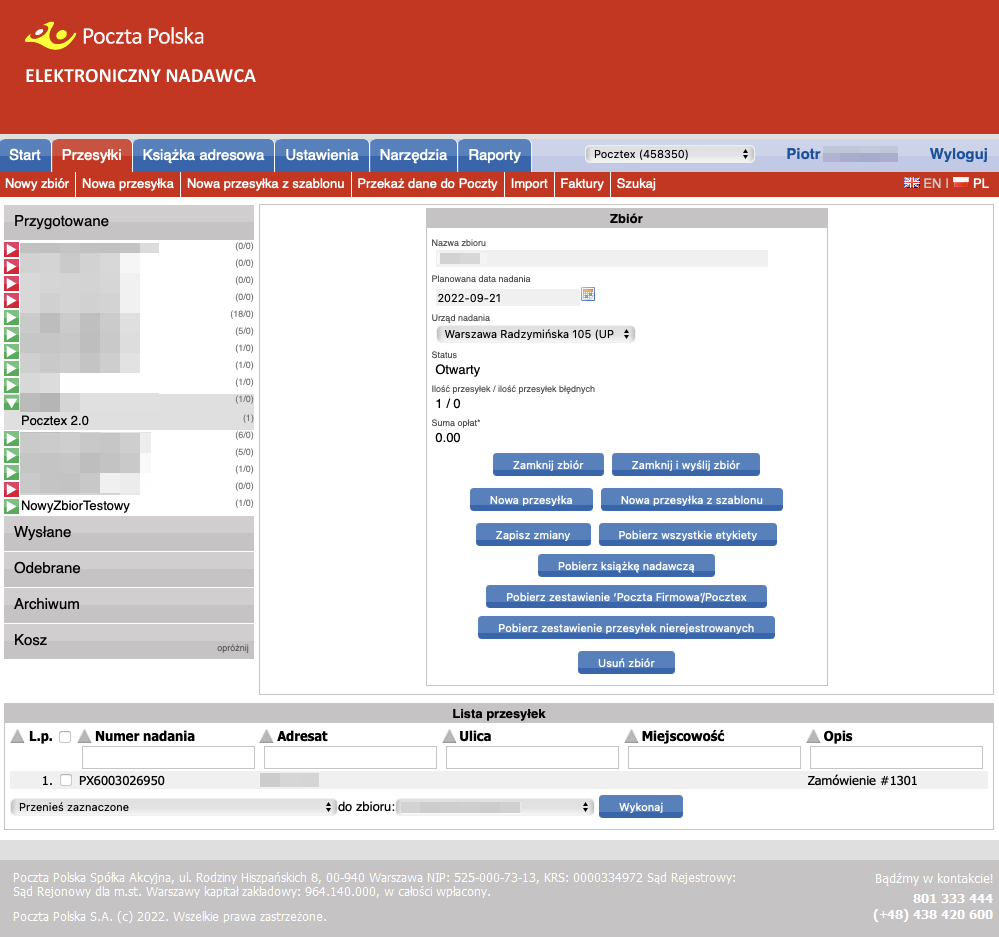Open the Narzędzia tab
This screenshot has height=937, width=999.
coord(413,155)
